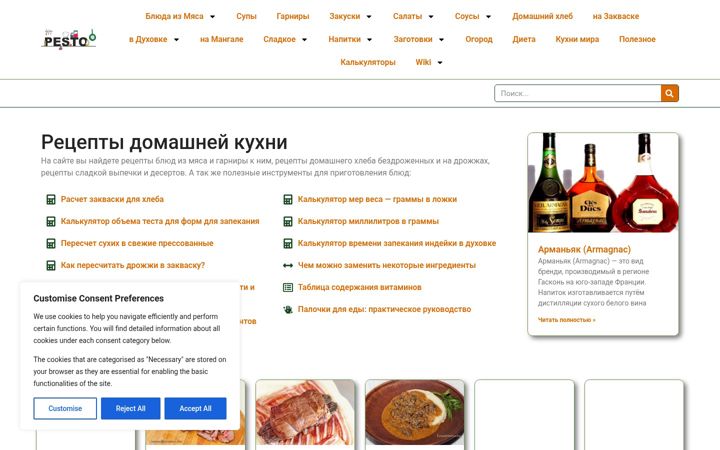Screen dimensions: 720x450
Task: Open link Как пересчитать дрожжи в закваску?
Action: coord(133,265)
